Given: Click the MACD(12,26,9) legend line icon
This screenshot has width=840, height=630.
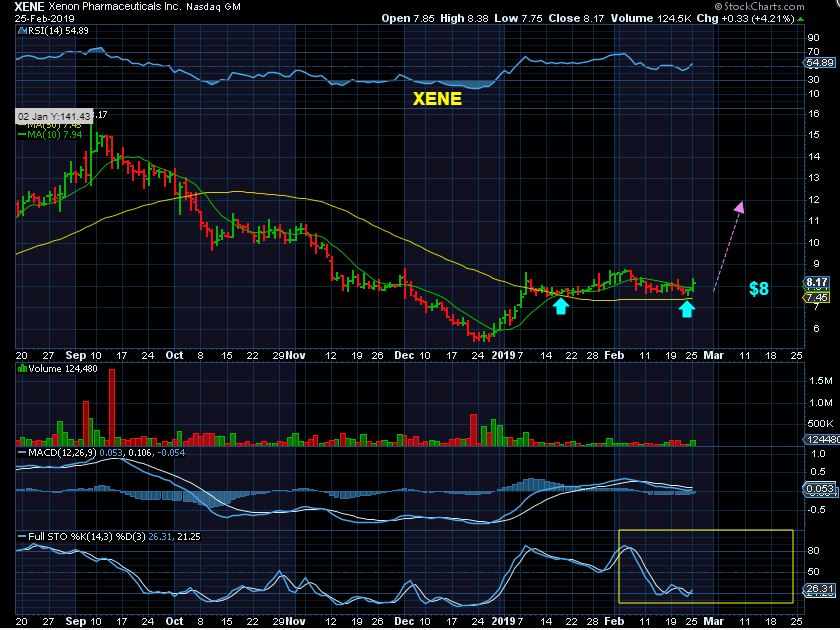Looking at the screenshot, I should pos(20,453).
